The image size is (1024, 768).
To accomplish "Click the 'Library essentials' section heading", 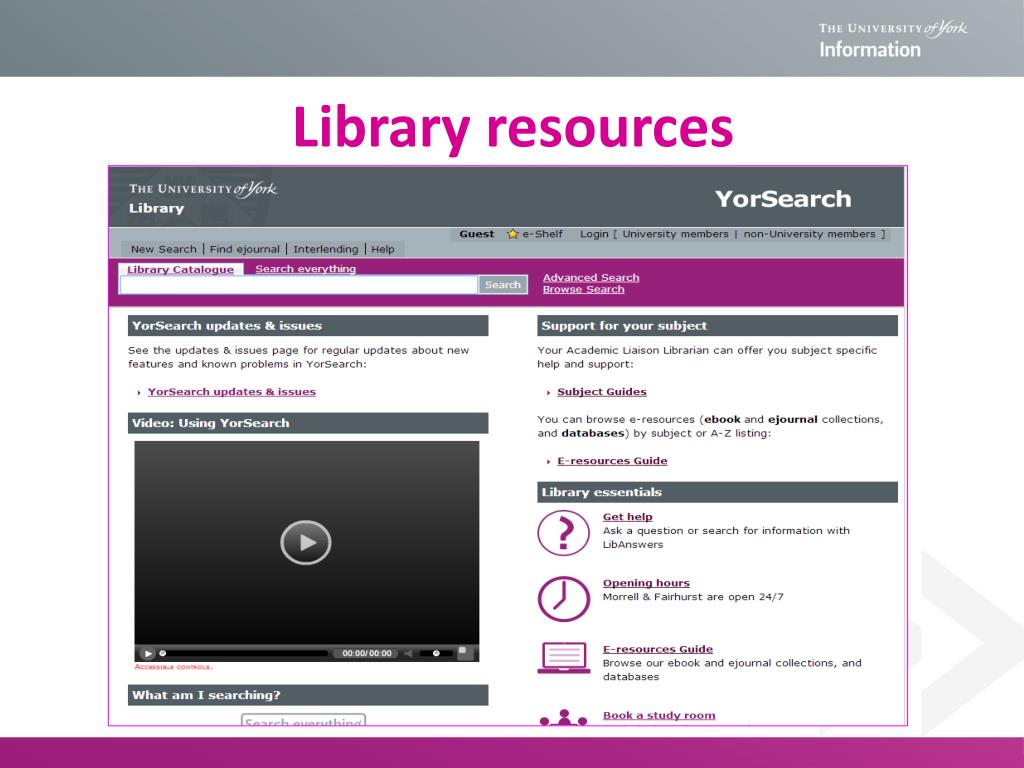I will (x=717, y=492).
